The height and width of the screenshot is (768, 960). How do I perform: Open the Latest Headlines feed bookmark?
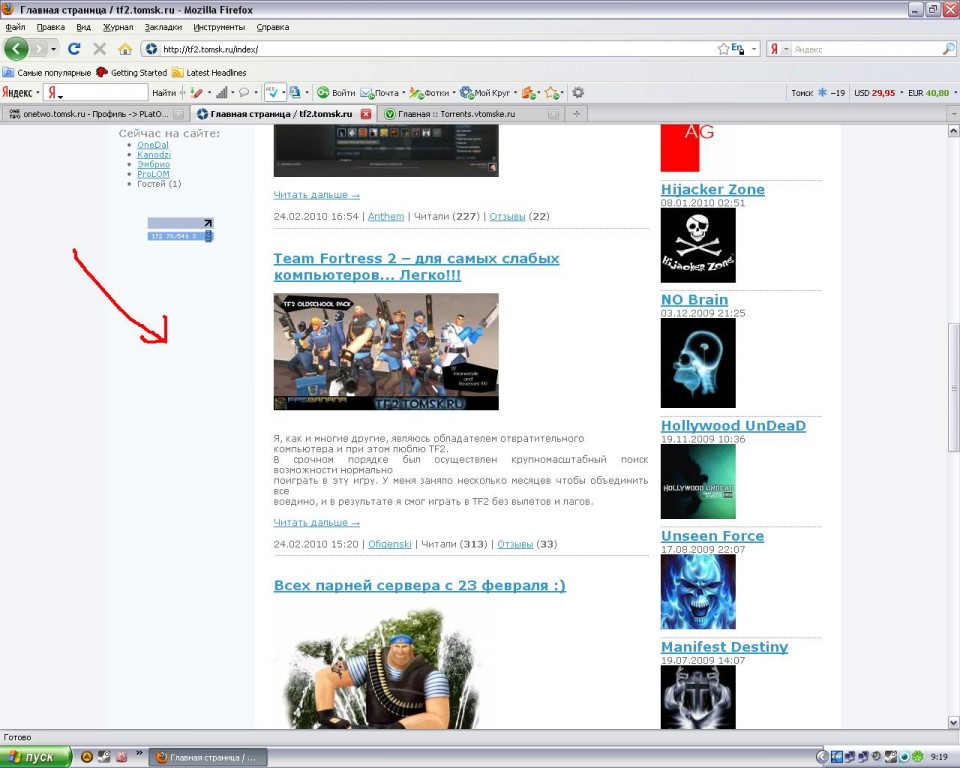[x=209, y=72]
